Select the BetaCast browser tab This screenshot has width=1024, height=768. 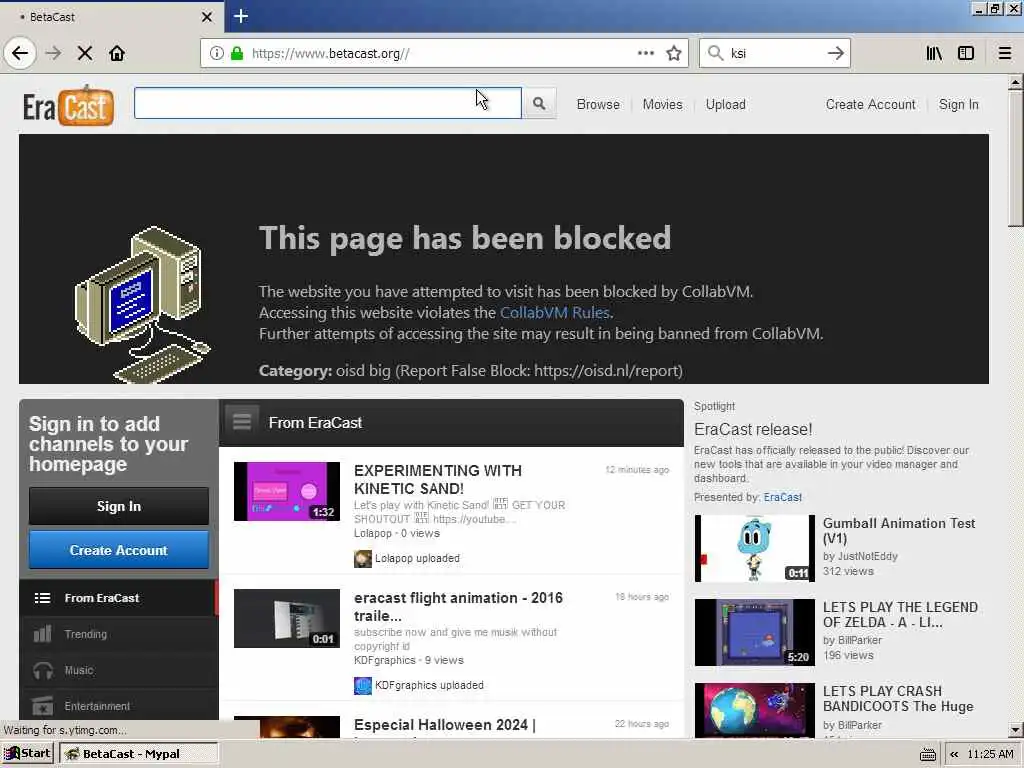coord(112,17)
